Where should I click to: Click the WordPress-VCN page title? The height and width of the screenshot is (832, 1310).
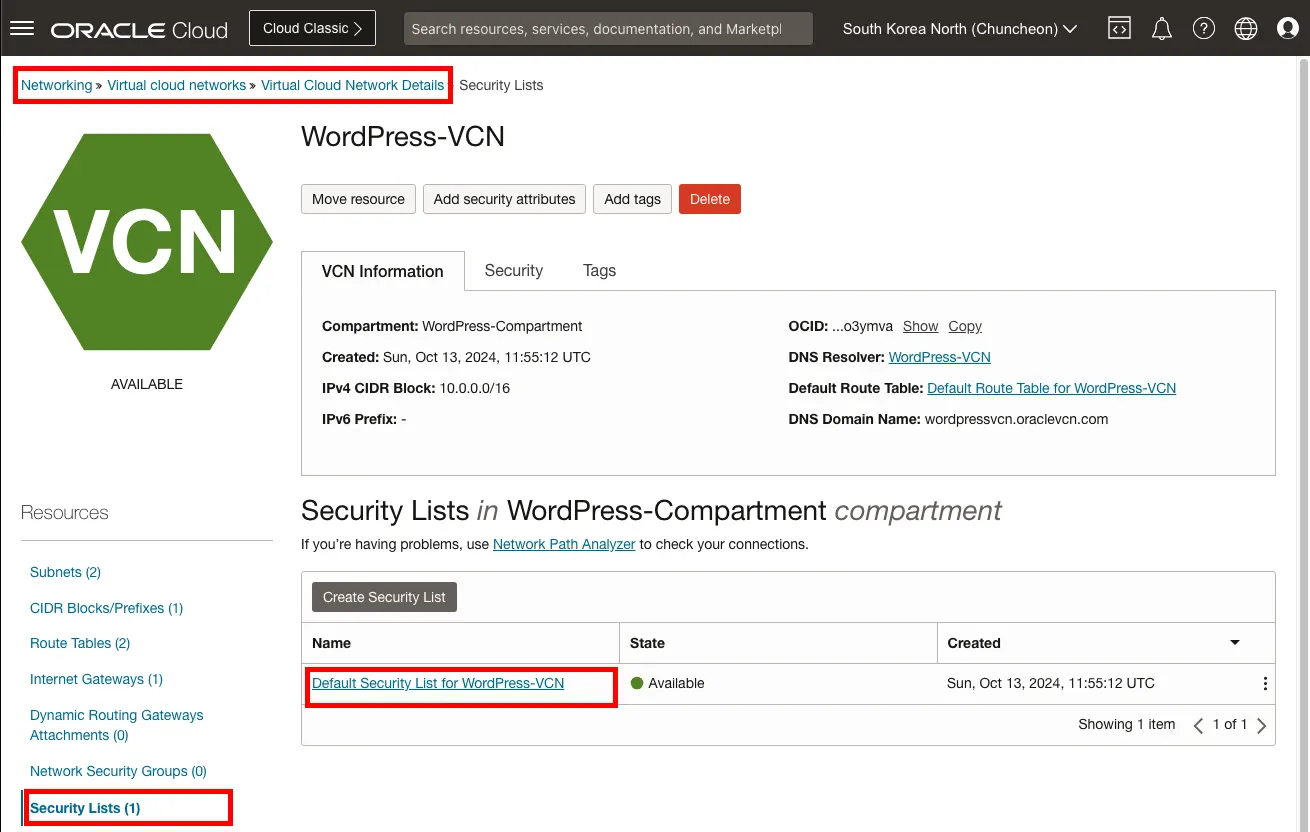(x=403, y=136)
